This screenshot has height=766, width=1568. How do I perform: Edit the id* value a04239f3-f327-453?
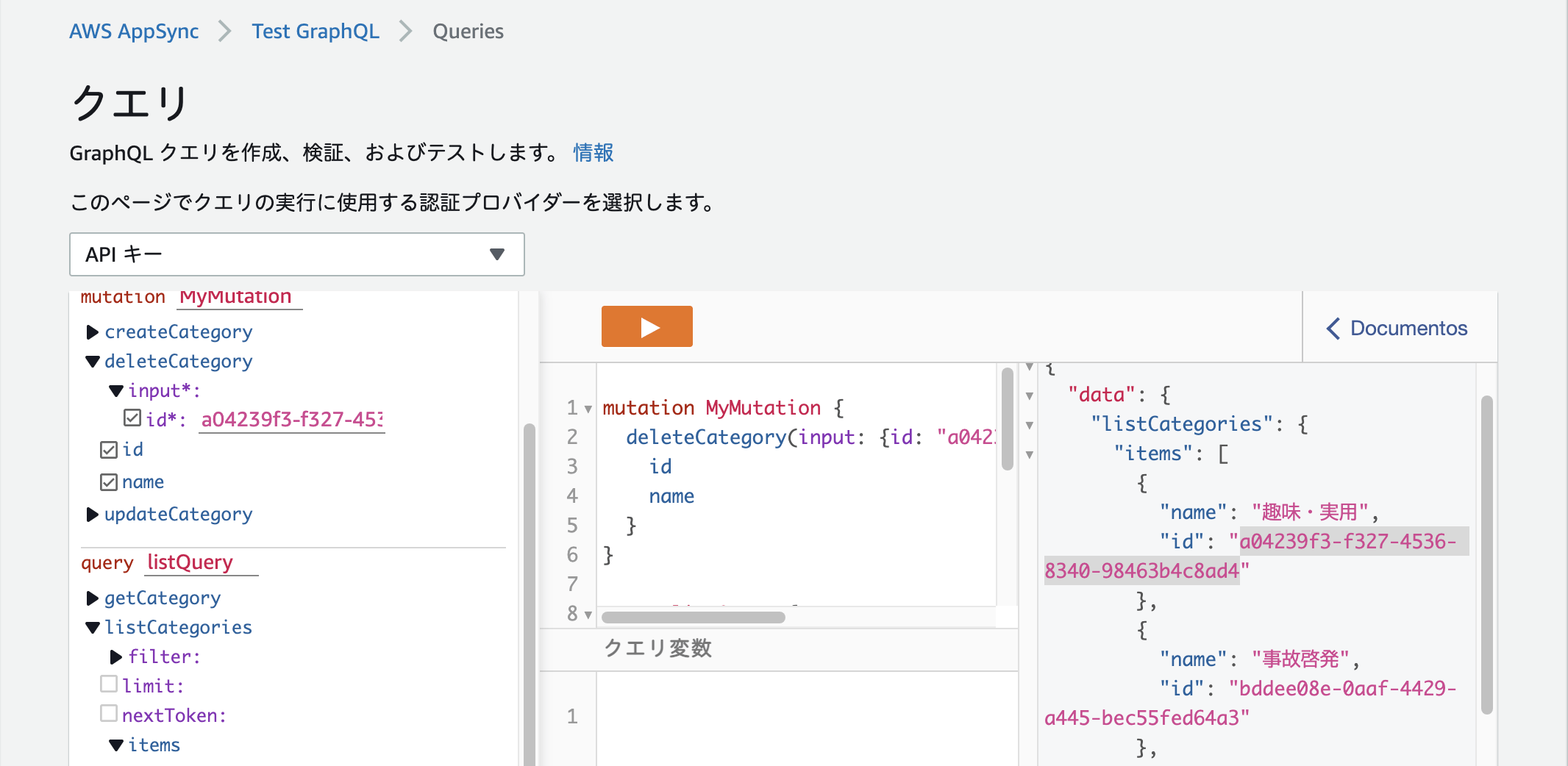(x=292, y=420)
